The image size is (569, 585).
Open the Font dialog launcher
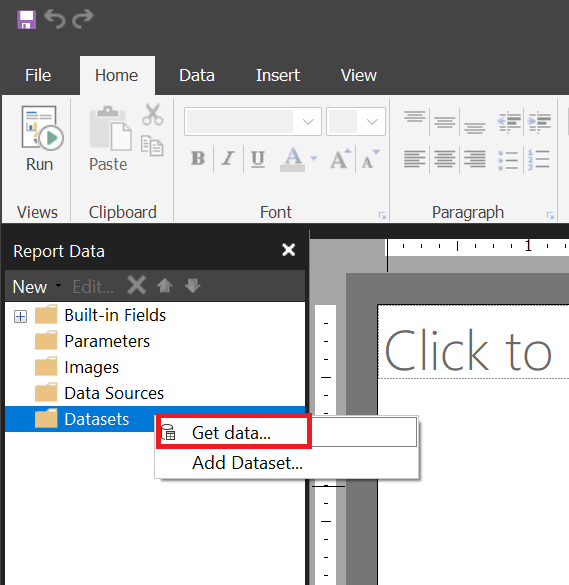tap(382, 216)
